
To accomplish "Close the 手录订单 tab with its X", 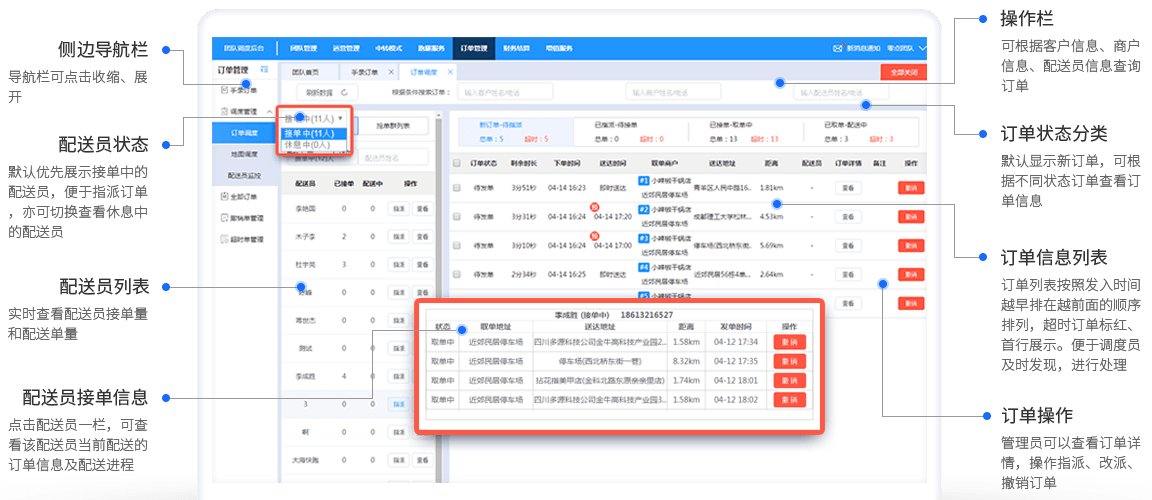I will [x=389, y=72].
